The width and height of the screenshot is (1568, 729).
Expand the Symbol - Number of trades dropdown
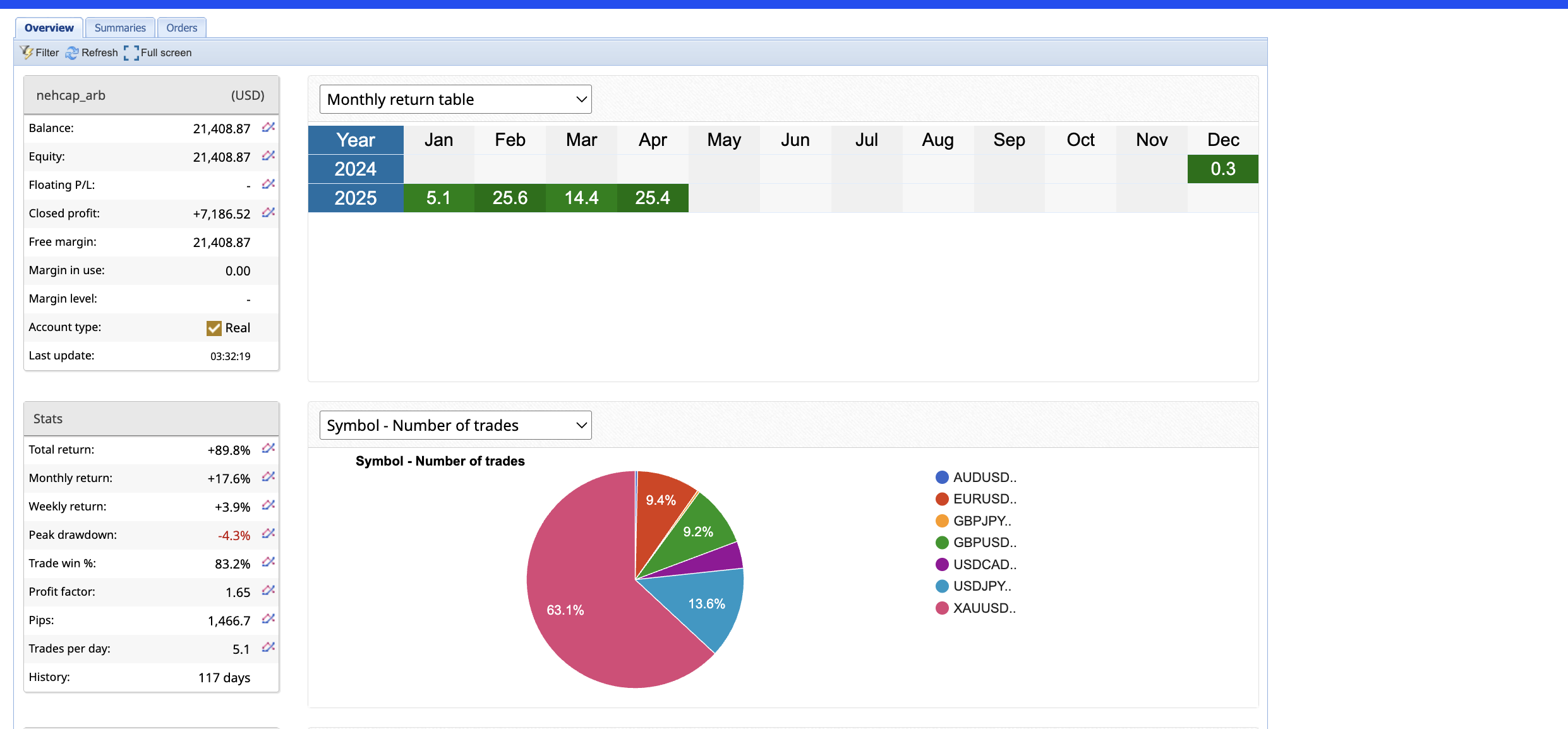pyautogui.click(x=455, y=425)
